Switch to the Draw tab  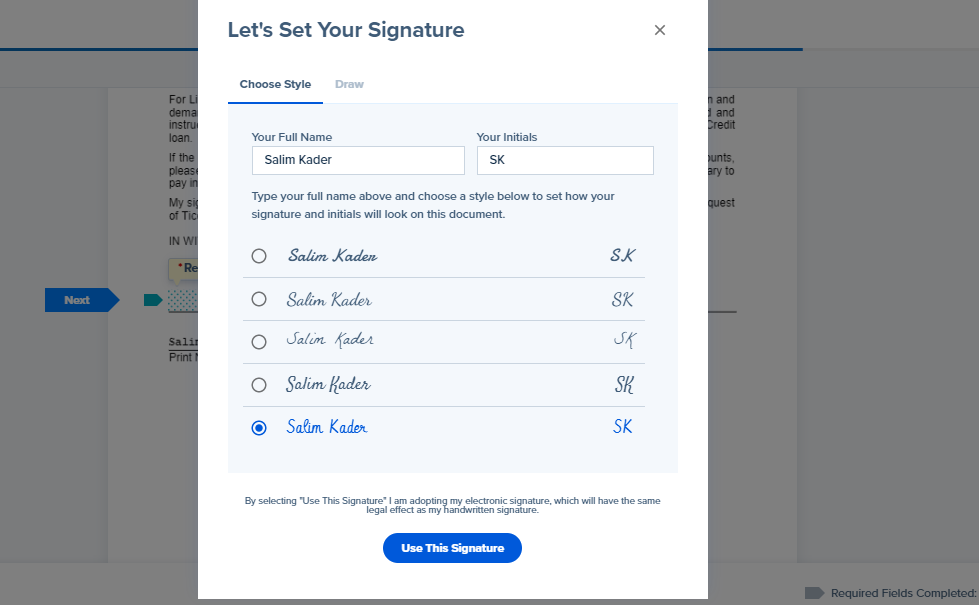tap(349, 84)
